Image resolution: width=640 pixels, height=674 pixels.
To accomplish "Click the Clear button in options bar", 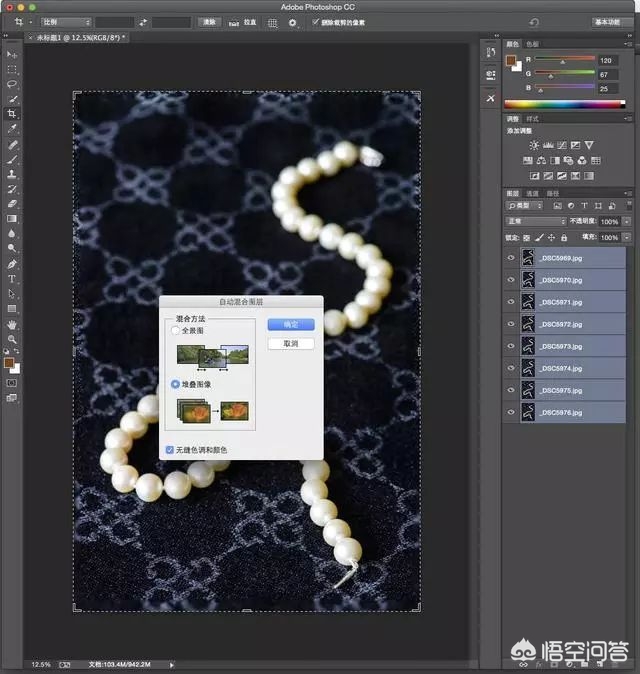I will click(209, 22).
